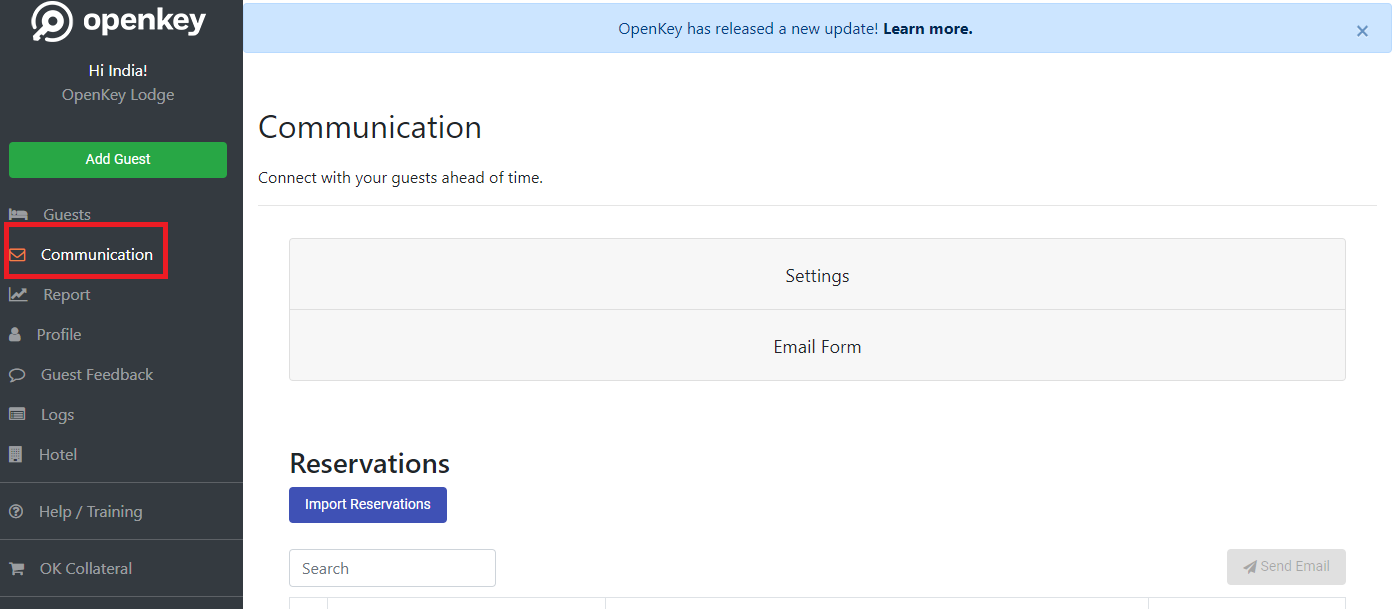
Task: Collapse the Settings panel header
Action: [816, 275]
